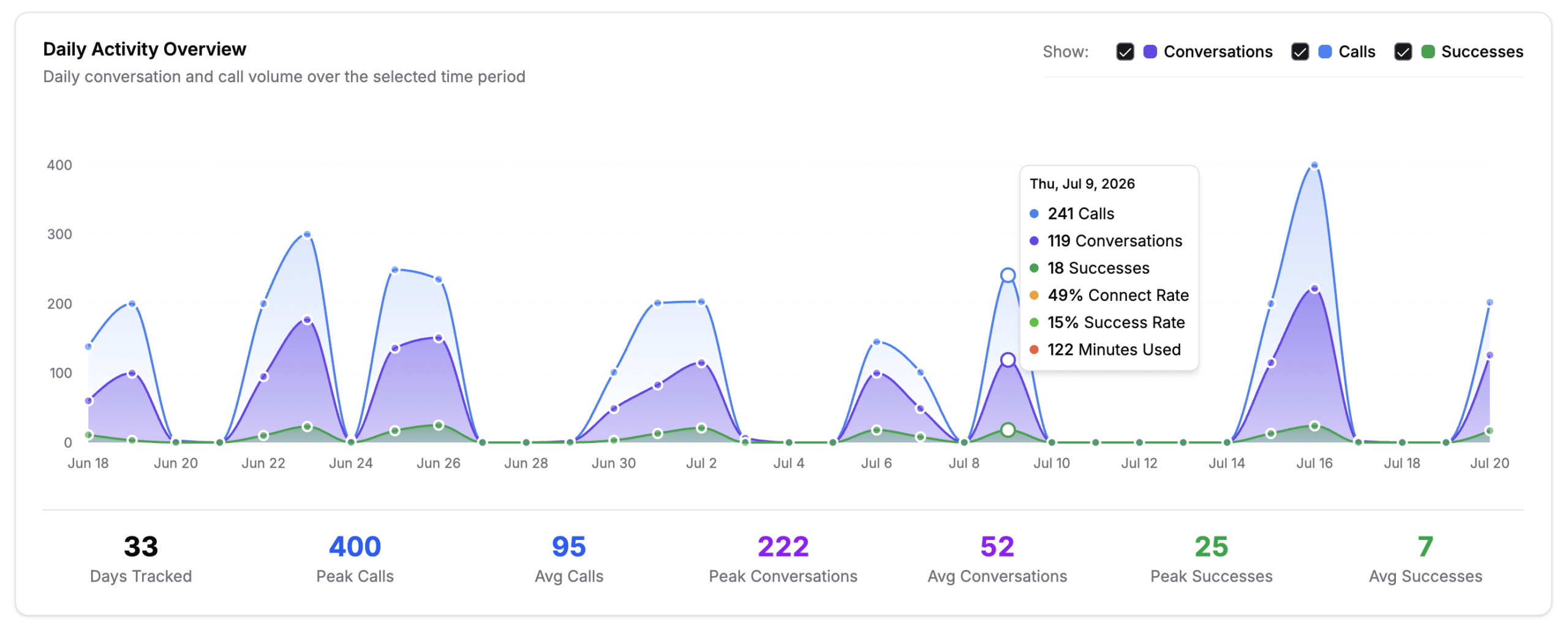Click the Jul 16 Conversations peak point

click(1314, 289)
